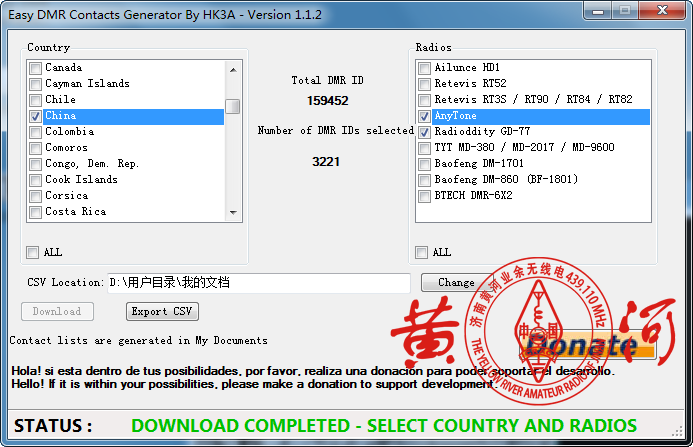
Task: Close the Easy DMR Contacts Generator window
Action: (662, 11)
